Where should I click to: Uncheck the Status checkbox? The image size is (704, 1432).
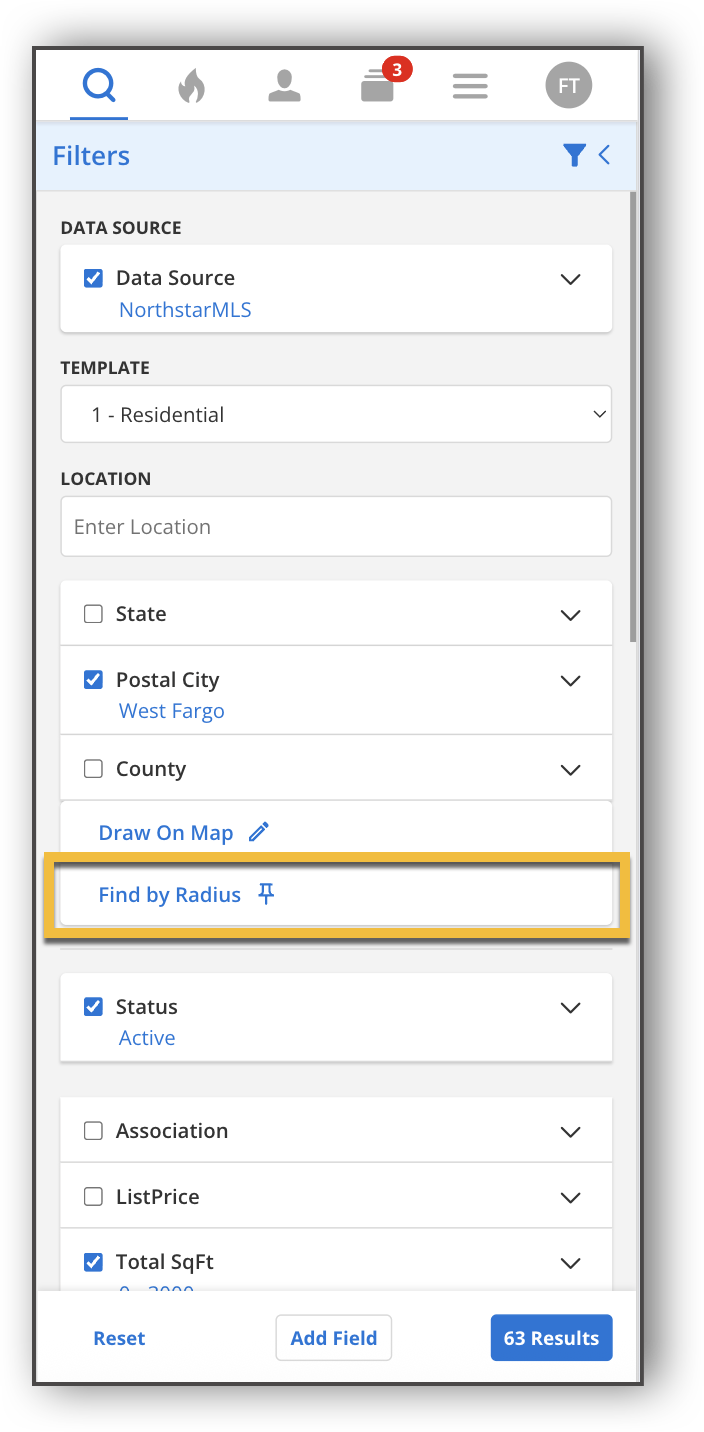pos(93,1007)
